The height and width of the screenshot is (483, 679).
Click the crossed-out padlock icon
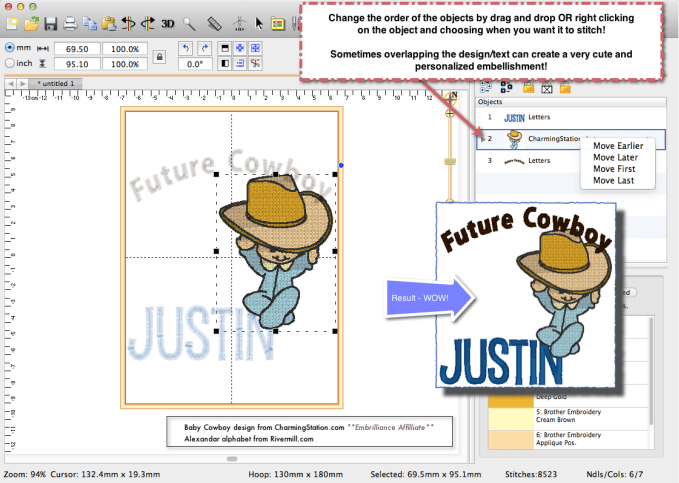547,88
